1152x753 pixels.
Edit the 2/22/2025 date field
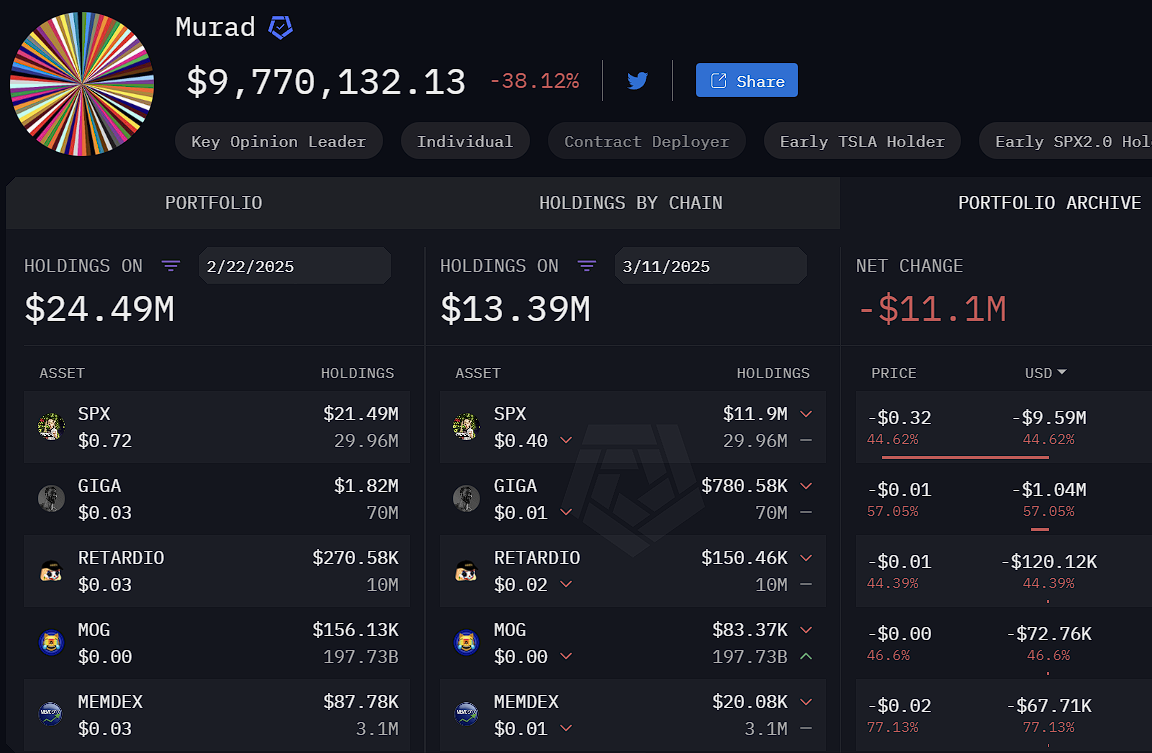(294, 266)
